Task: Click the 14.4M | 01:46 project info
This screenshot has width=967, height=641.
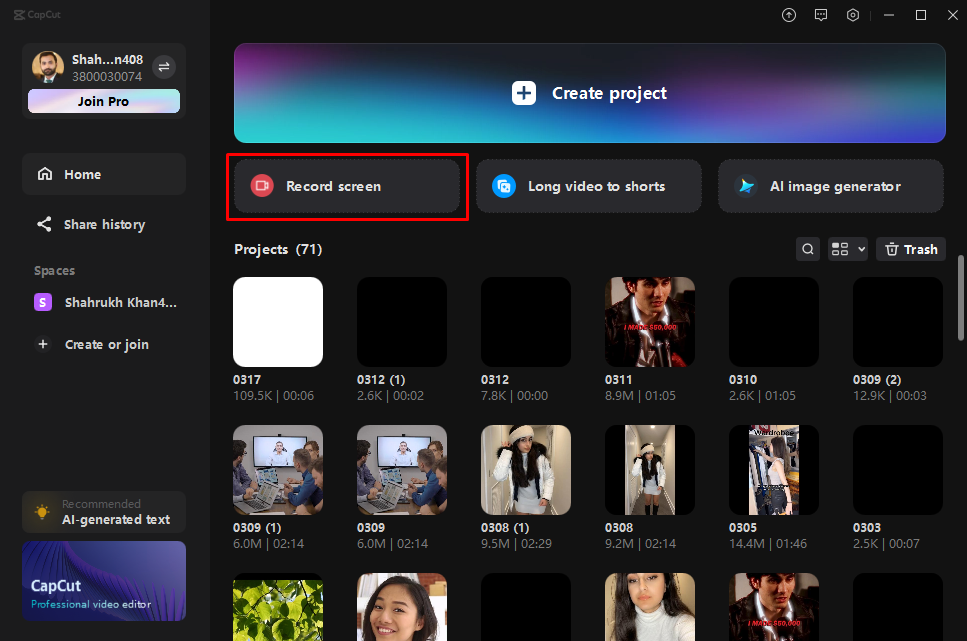Action: (768, 544)
